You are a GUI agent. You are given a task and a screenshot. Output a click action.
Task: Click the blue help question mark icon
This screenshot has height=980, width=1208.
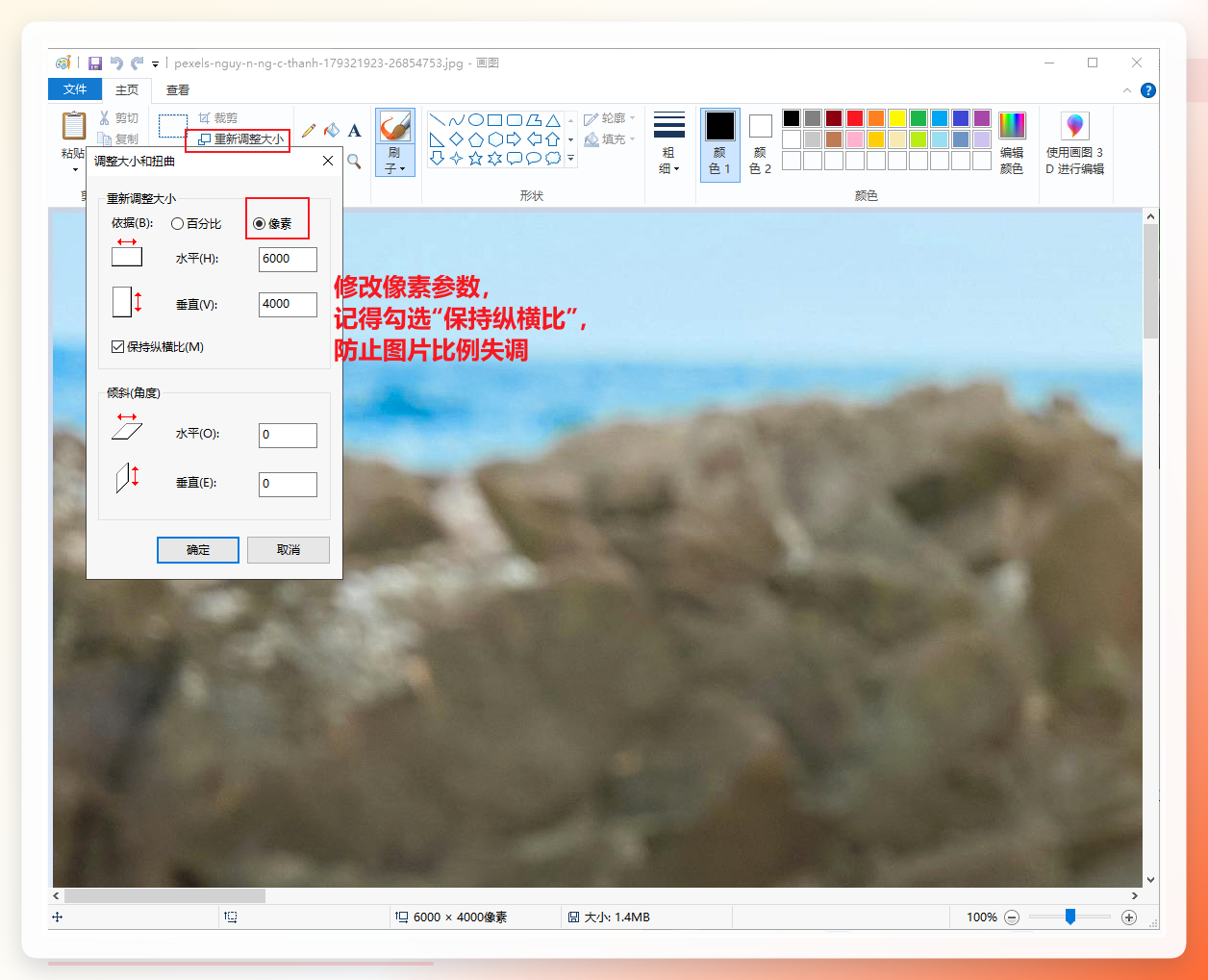1147,90
